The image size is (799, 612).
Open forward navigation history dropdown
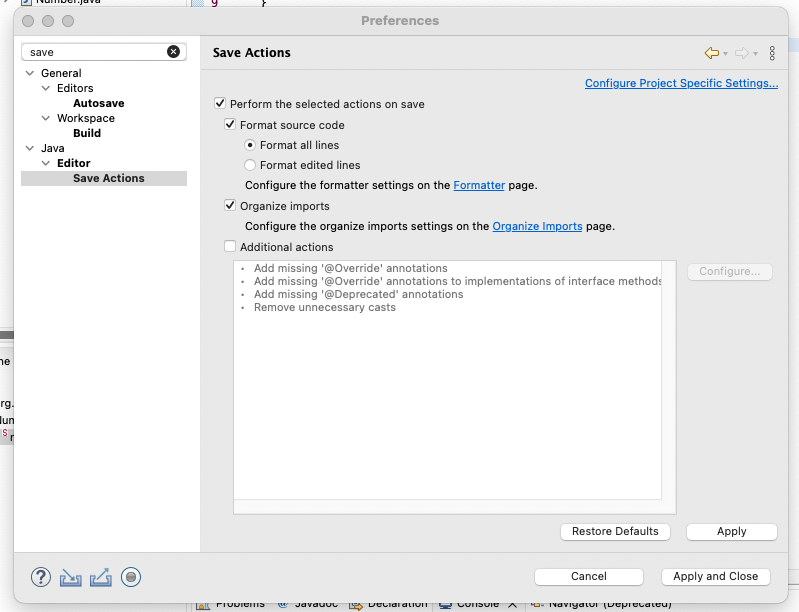[x=755, y=54]
